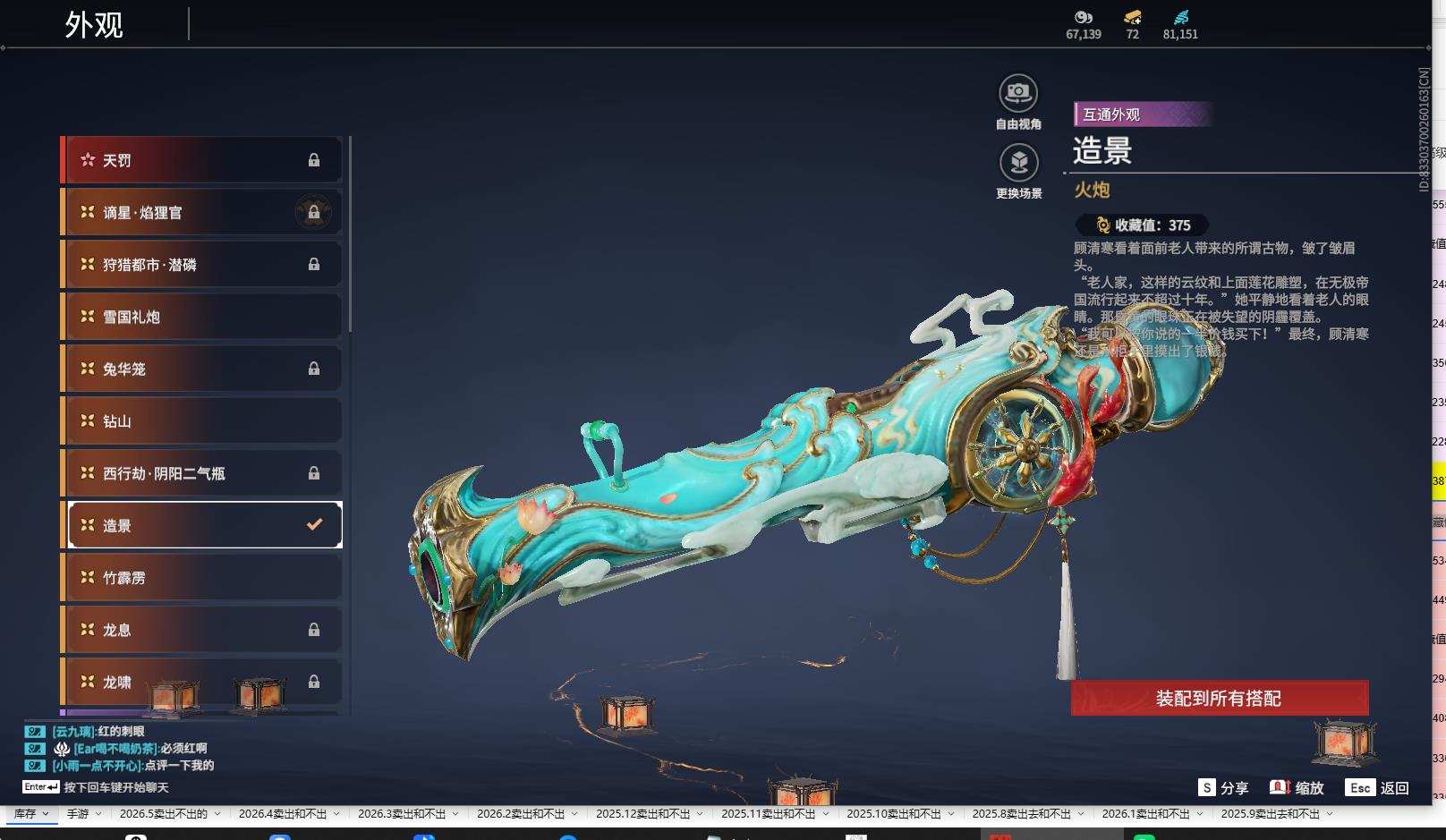Click the gold rarity icon beside 钻山
Image resolution: width=1446 pixels, height=840 pixels.
[x=88, y=420]
